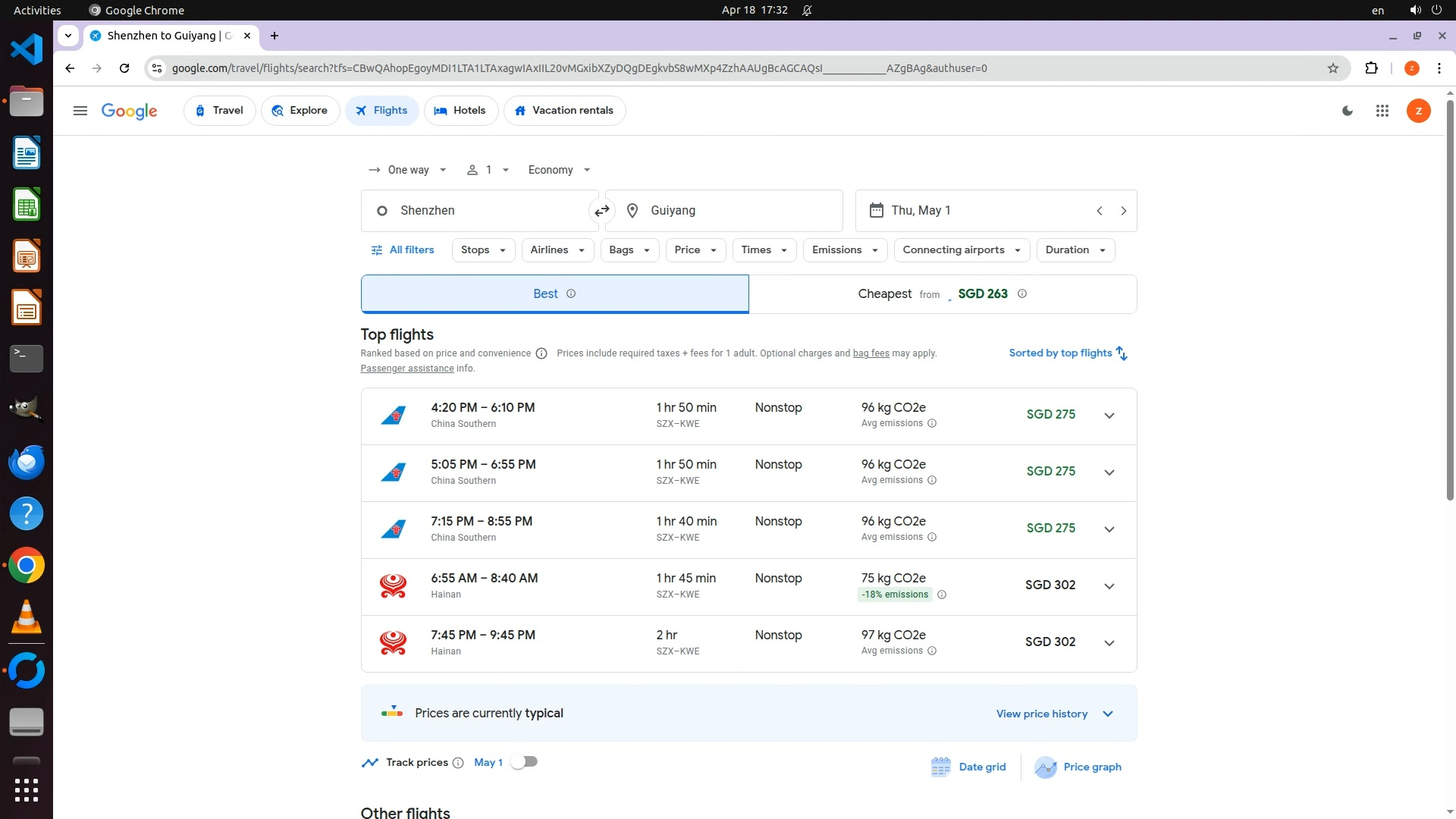Switch to Cheapest tab
The height and width of the screenshot is (819, 1456).
pyautogui.click(x=942, y=294)
